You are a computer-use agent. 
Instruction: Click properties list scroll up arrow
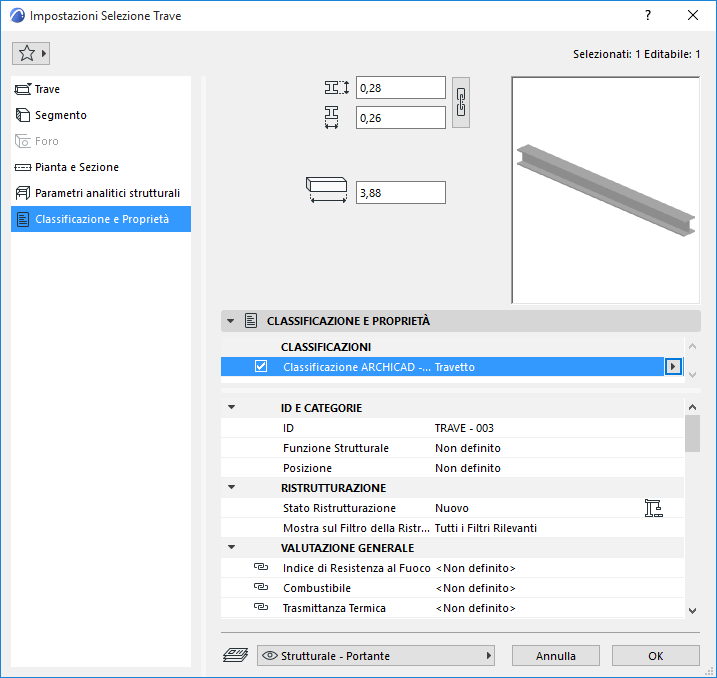[x=692, y=407]
